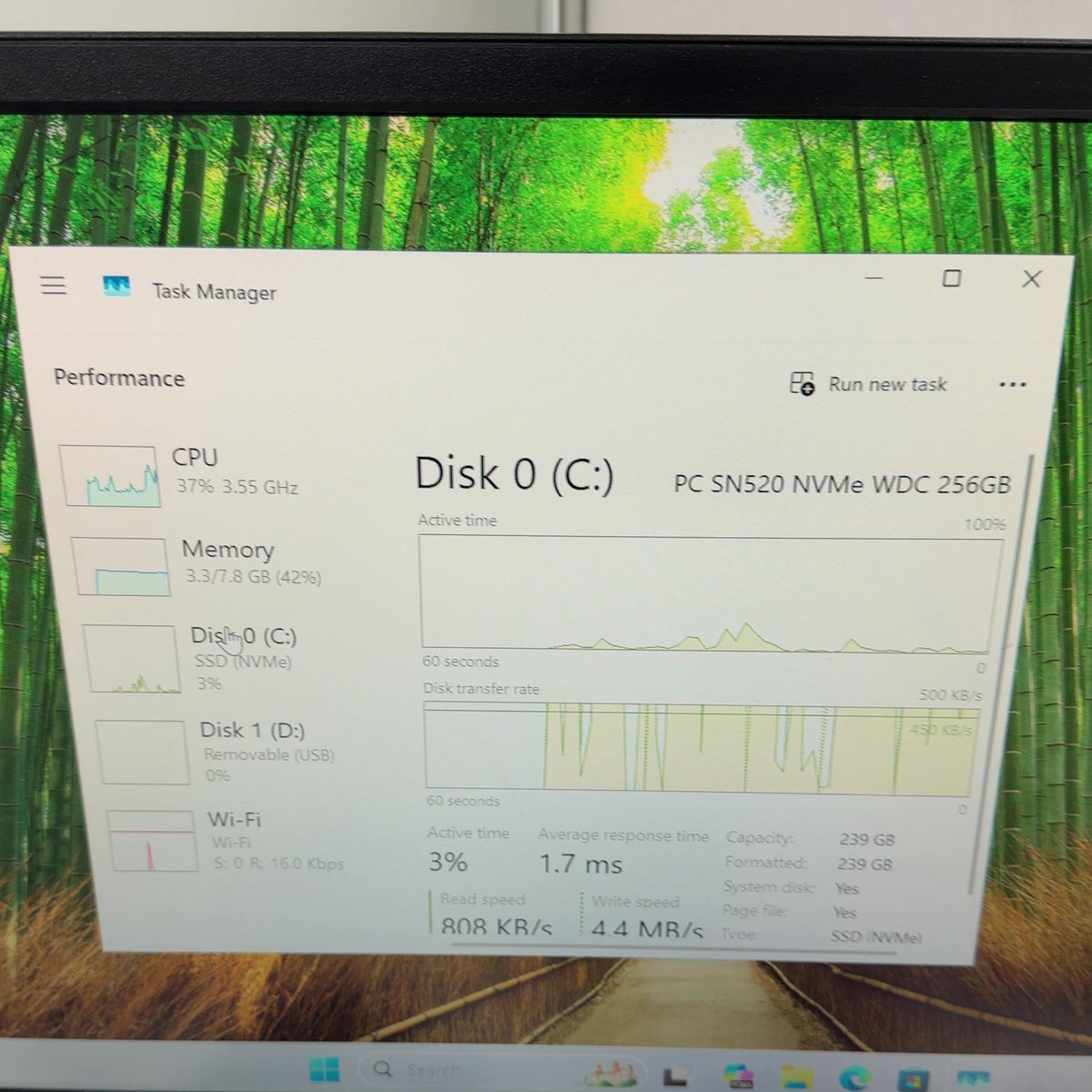Open the hamburger navigation menu
The width and height of the screenshot is (1092, 1092).
[53, 286]
